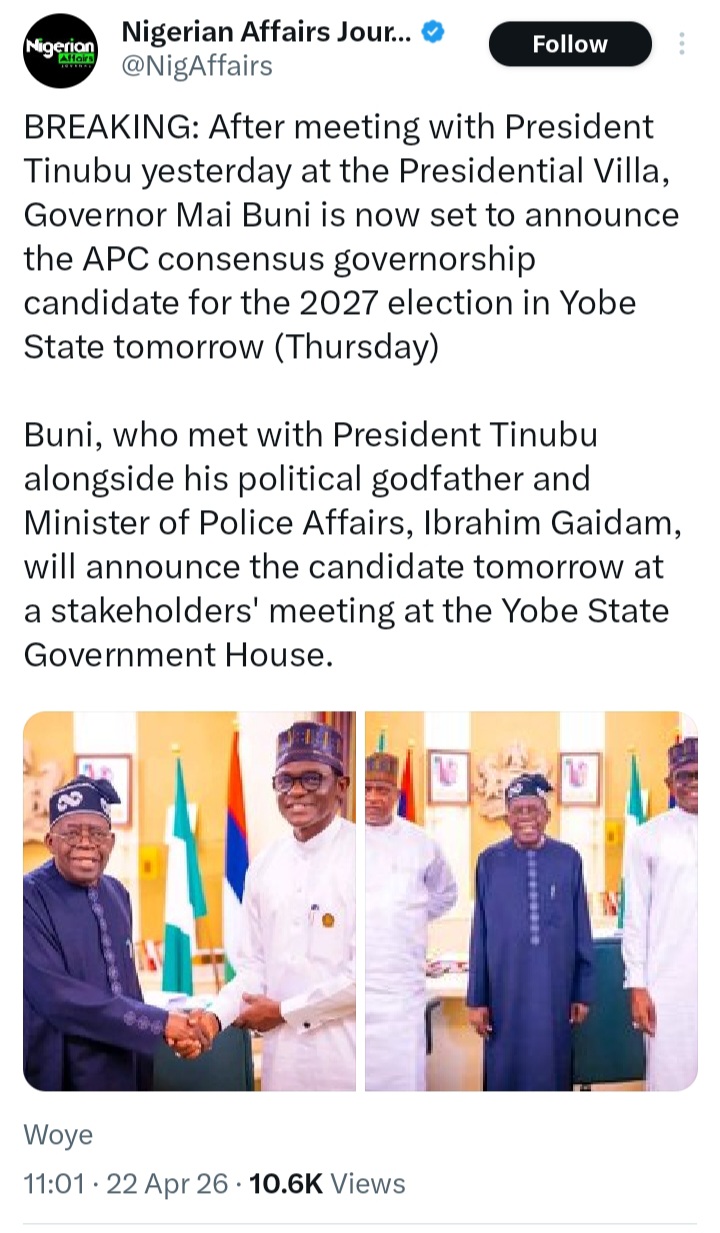The width and height of the screenshot is (720, 1233).
Task: Tap the blue verified badge icon
Action: (x=432, y=33)
